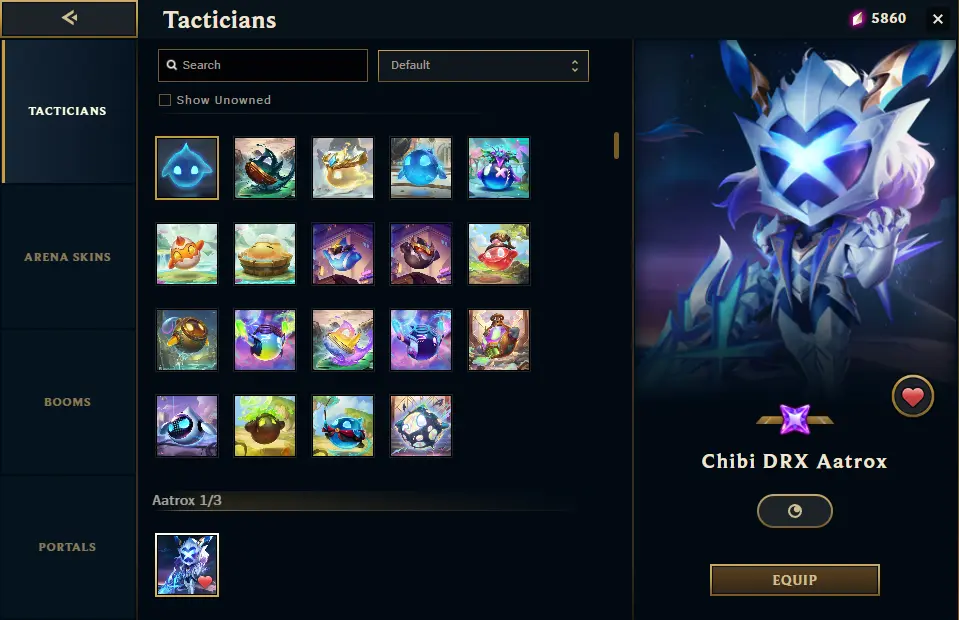Viewport: 959px width, 620px height.
Task: Click the back arrow icon
Action: click(x=69, y=18)
